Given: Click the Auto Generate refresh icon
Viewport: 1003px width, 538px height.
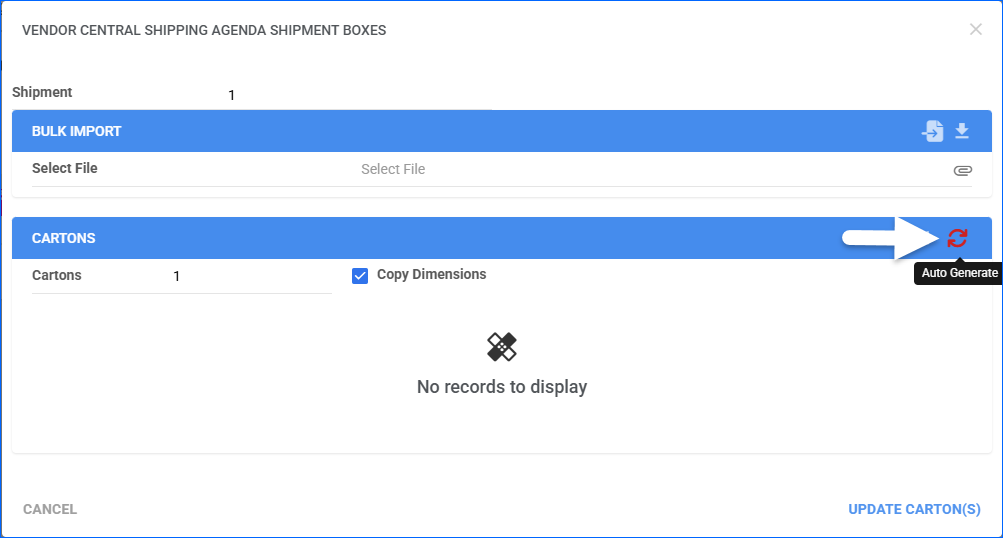Looking at the screenshot, I should coord(958,238).
